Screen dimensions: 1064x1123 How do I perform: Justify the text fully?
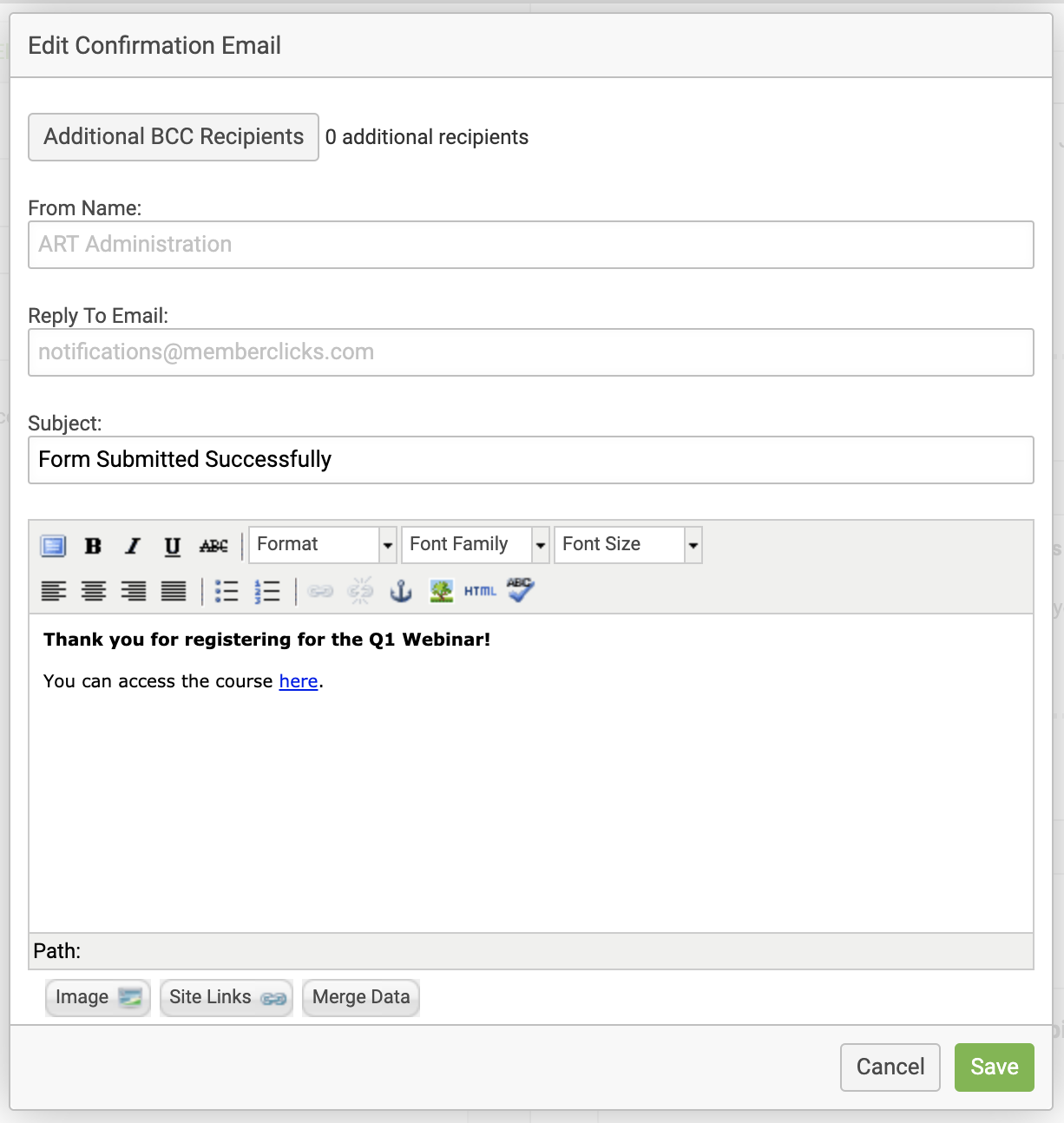(174, 592)
